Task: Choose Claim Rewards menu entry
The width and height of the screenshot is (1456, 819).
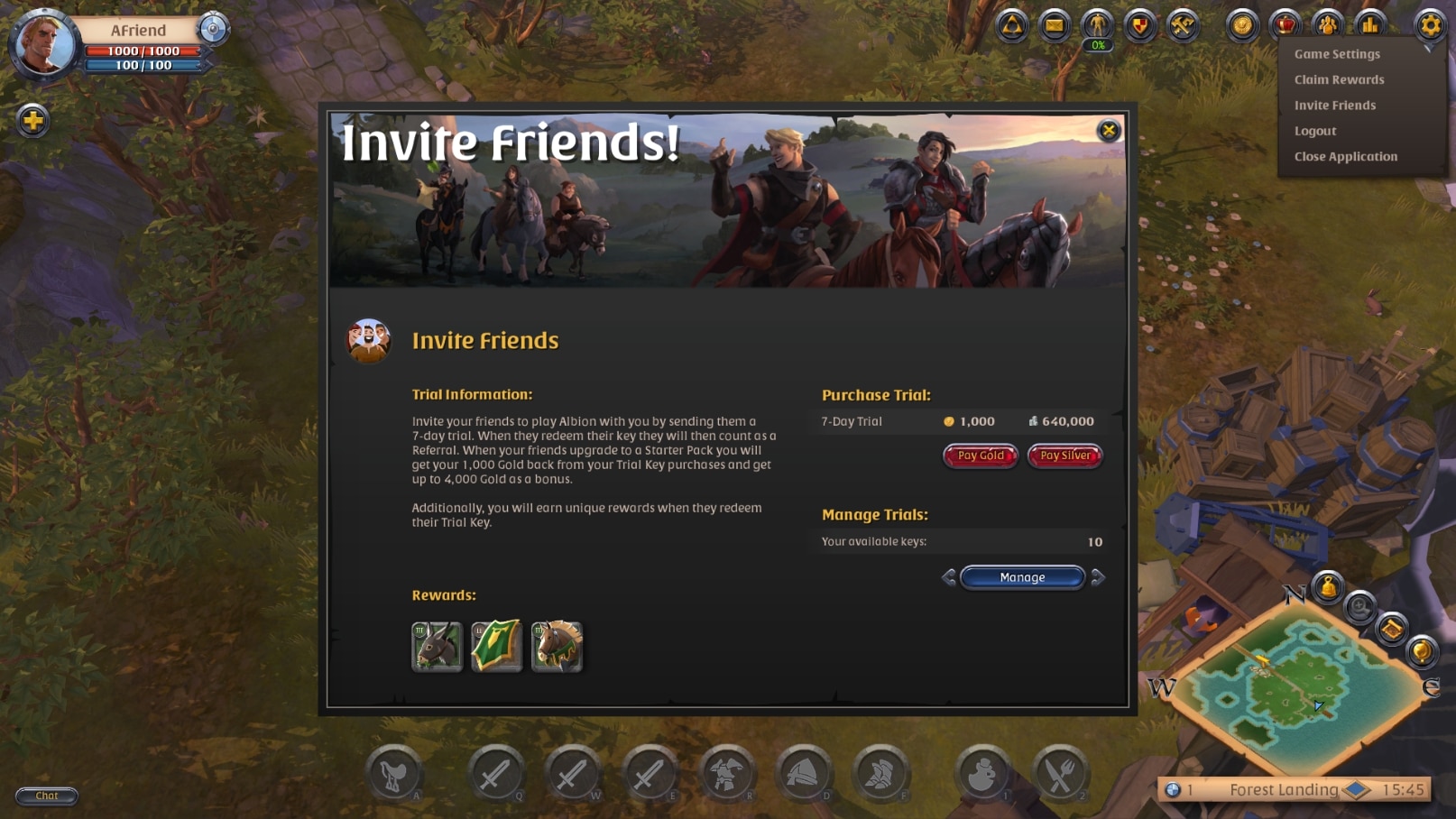Action: pos(1339,79)
